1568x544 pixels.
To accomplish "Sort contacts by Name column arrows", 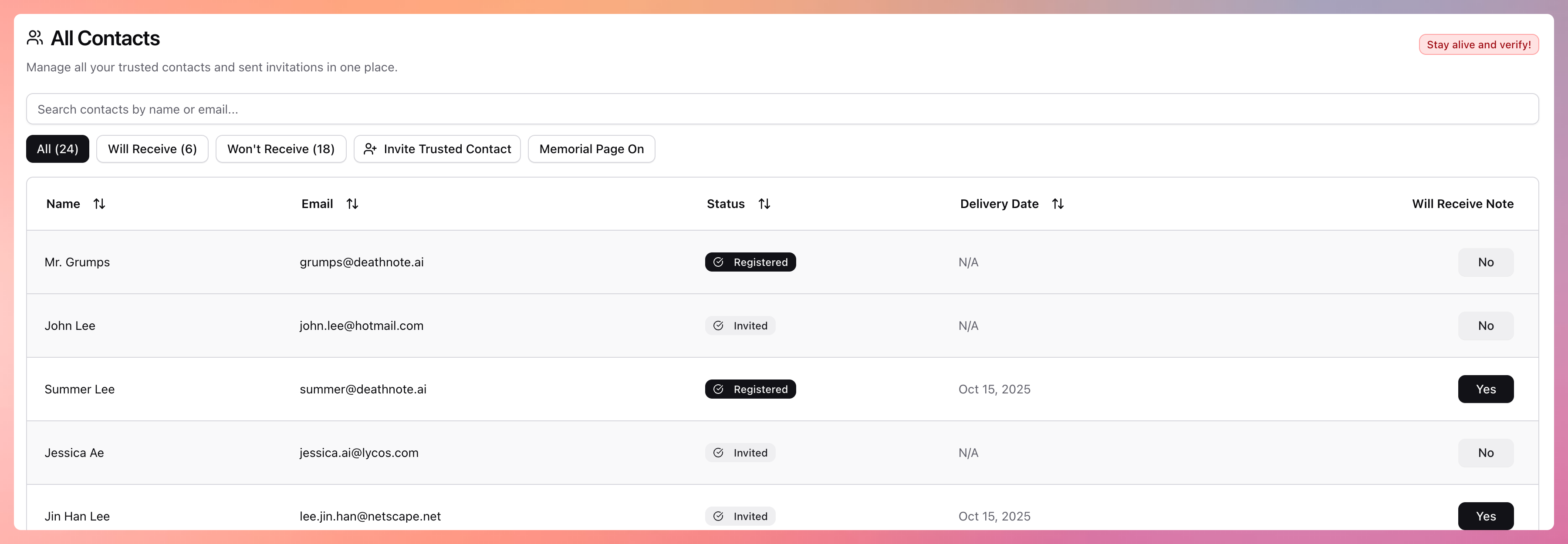I will coord(99,204).
